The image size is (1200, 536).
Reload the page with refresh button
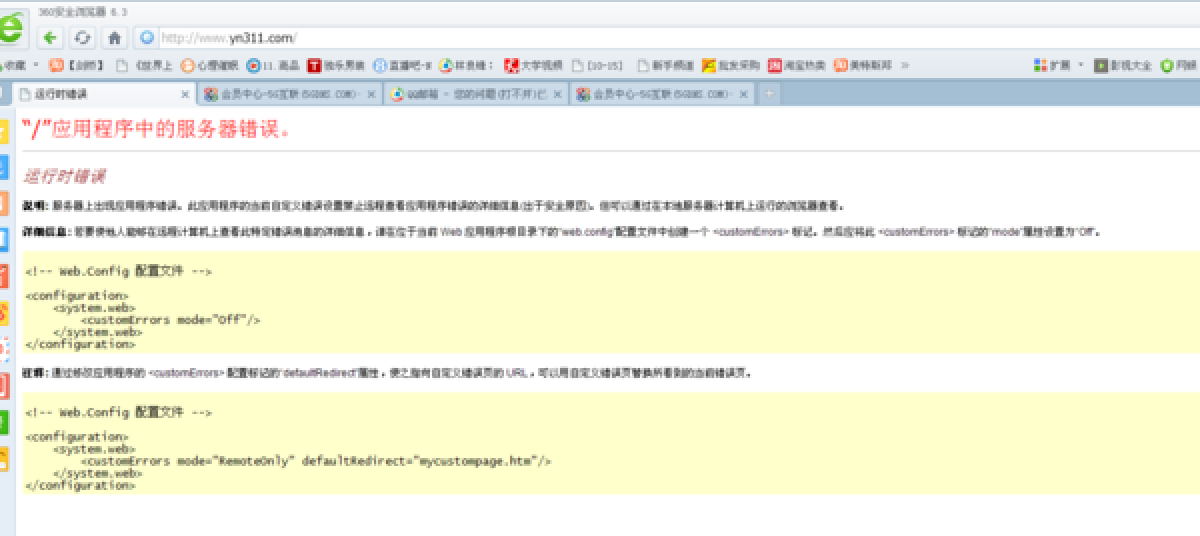(x=83, y=38)
